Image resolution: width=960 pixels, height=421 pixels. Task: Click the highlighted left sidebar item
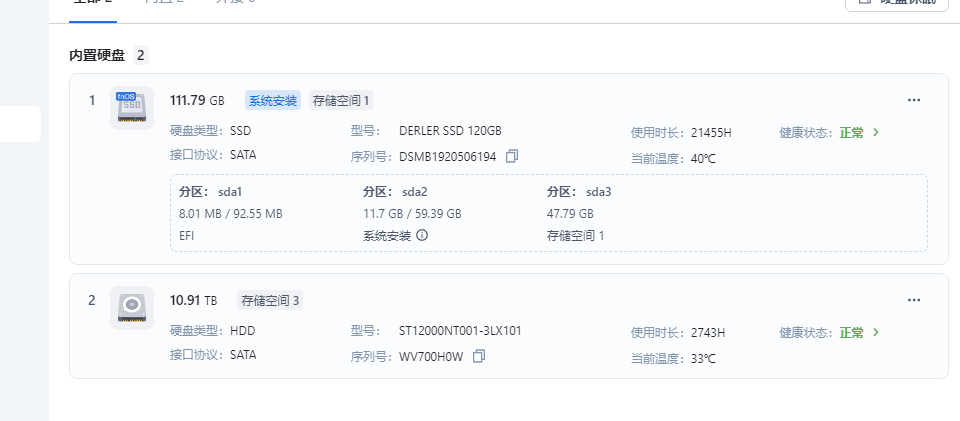(x=20, y=124)
